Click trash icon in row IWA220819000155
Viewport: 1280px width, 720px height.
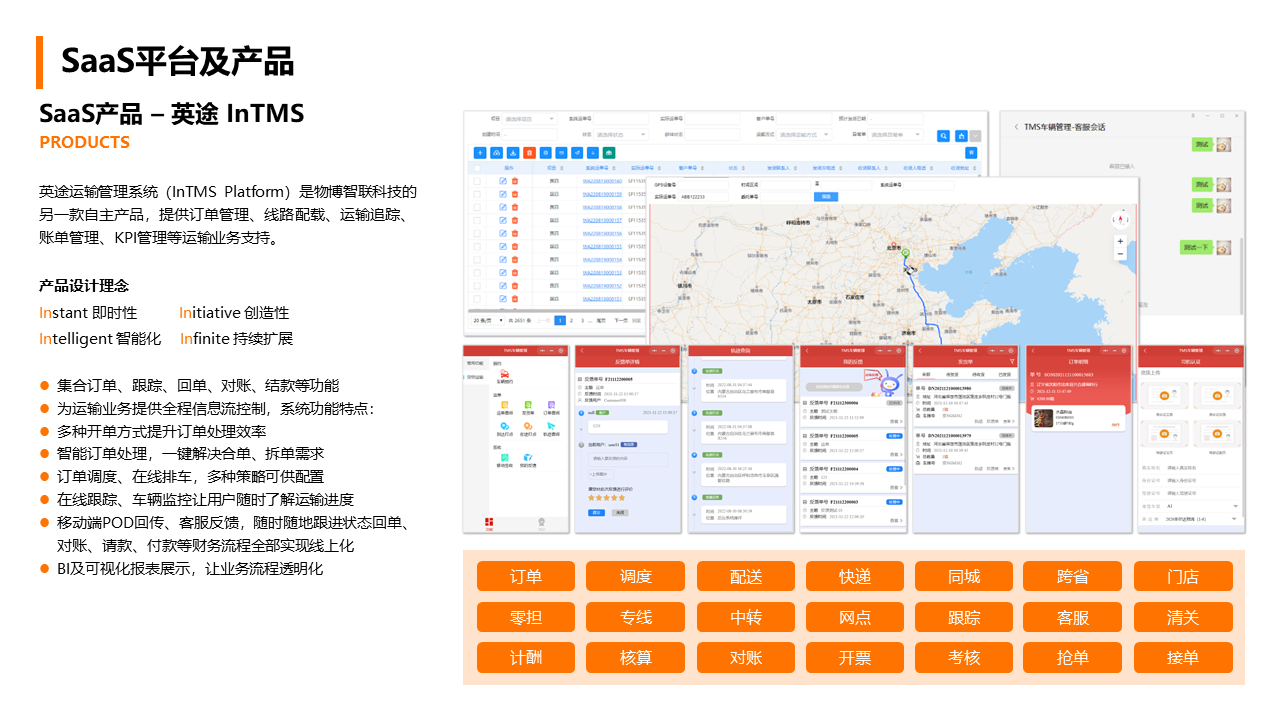[515, 246]
